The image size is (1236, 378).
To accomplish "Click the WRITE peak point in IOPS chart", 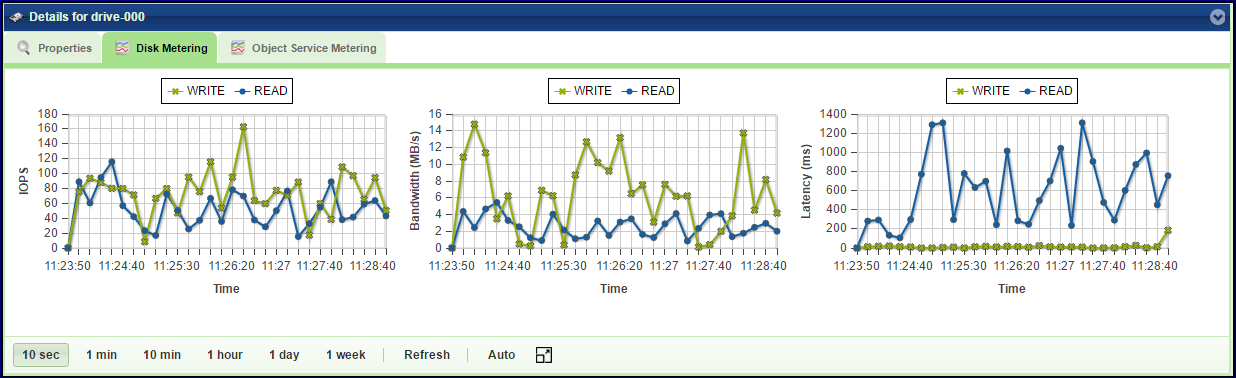I will click(x=243, y=127).
